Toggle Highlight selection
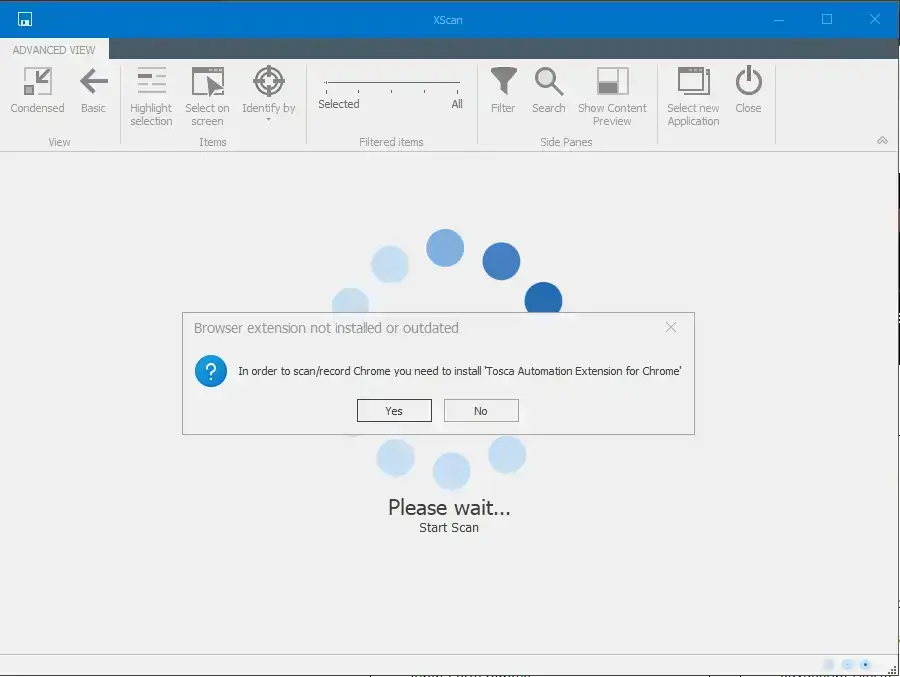 (151, 96)
